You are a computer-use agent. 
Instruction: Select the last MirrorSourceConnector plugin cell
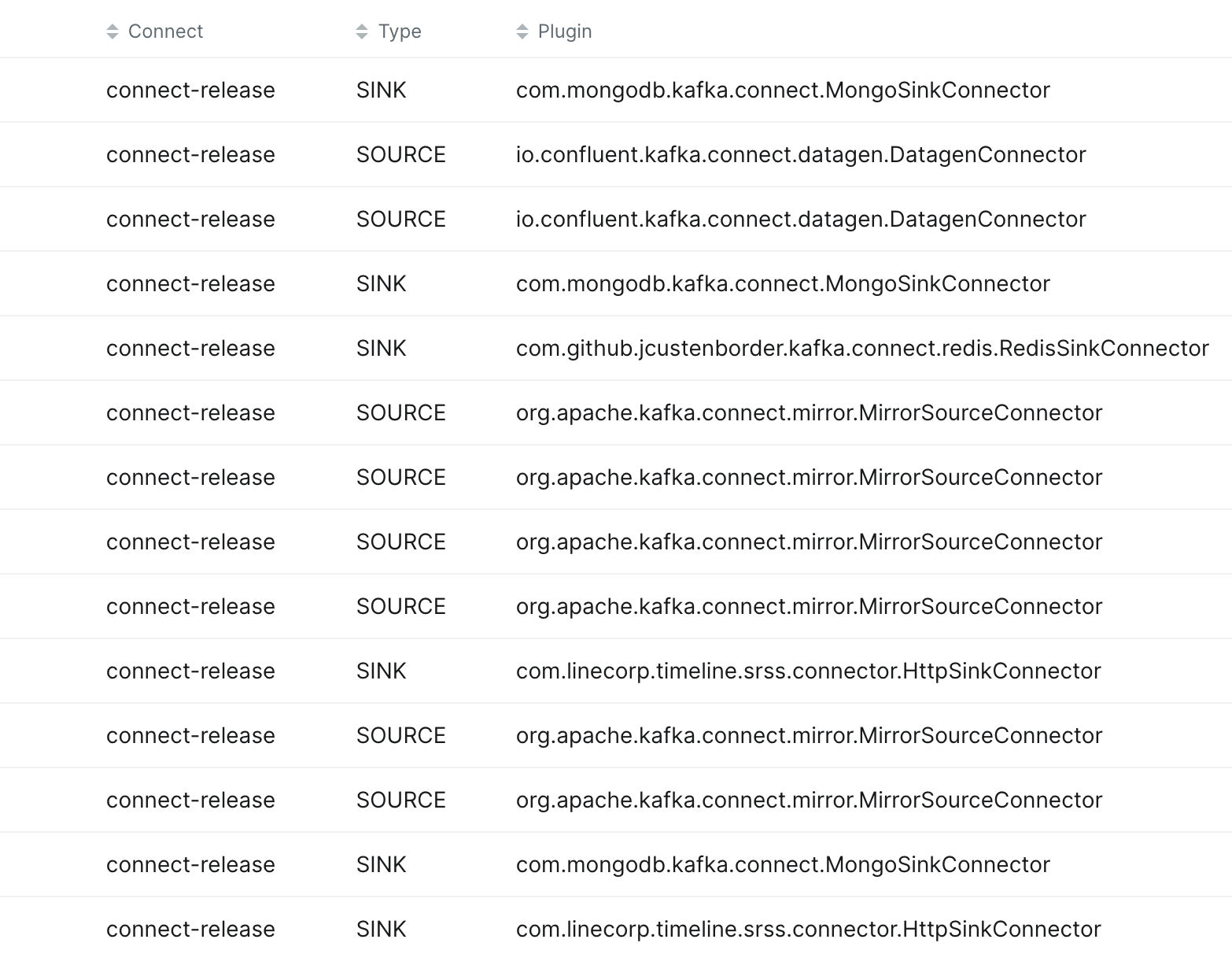click(x=810, y=800)
